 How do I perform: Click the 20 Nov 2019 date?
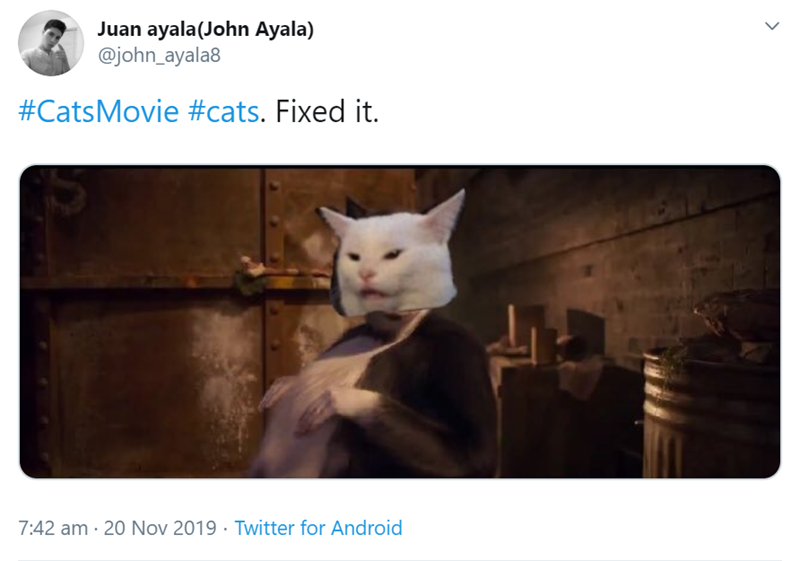161,528
